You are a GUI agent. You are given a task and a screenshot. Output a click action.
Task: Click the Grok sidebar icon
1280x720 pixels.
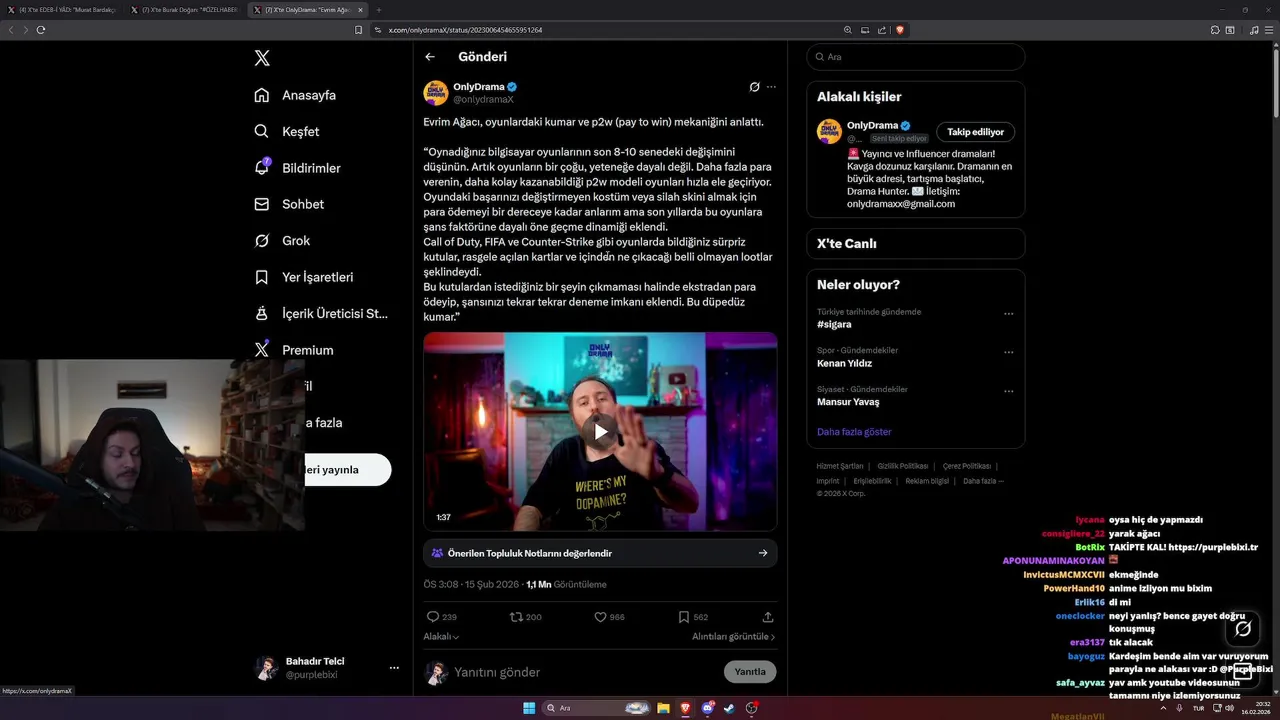click(x=262, y=241)
